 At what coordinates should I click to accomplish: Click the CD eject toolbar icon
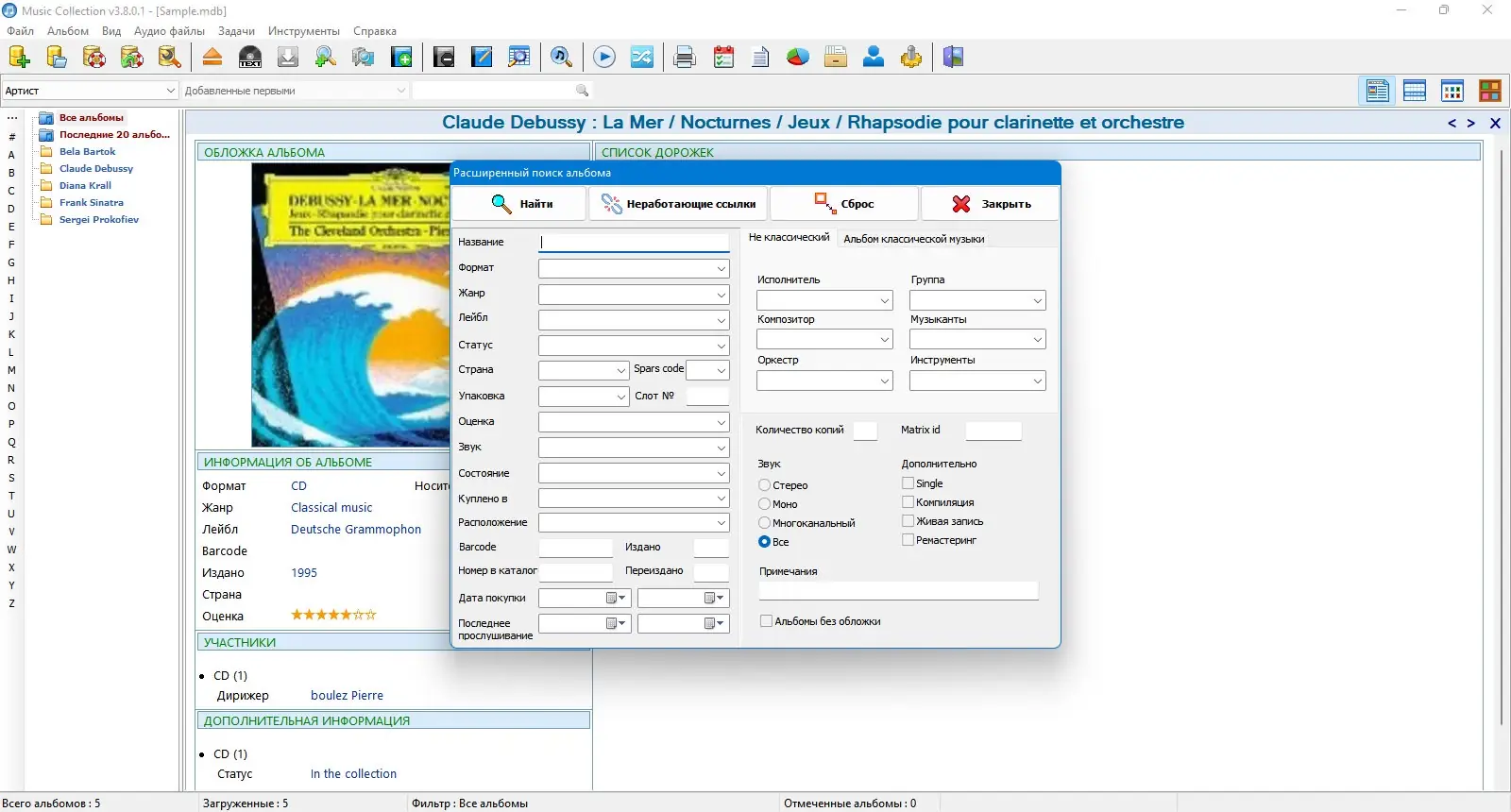(212, 58)
